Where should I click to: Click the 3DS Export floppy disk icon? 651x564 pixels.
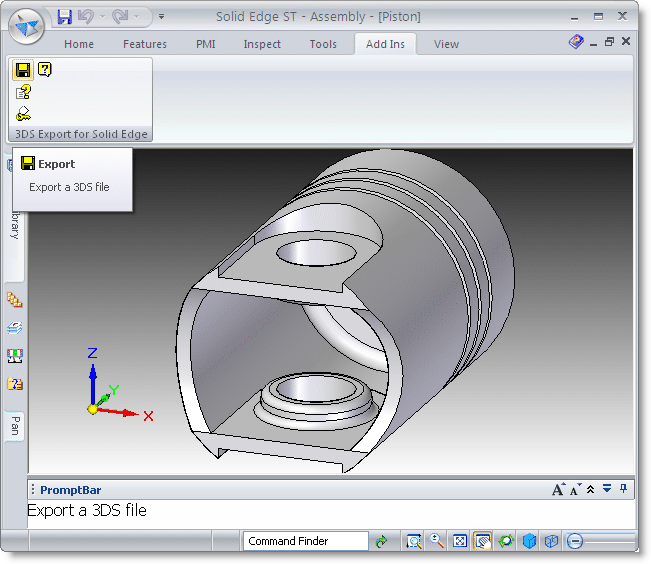click(x=23, y=70)
